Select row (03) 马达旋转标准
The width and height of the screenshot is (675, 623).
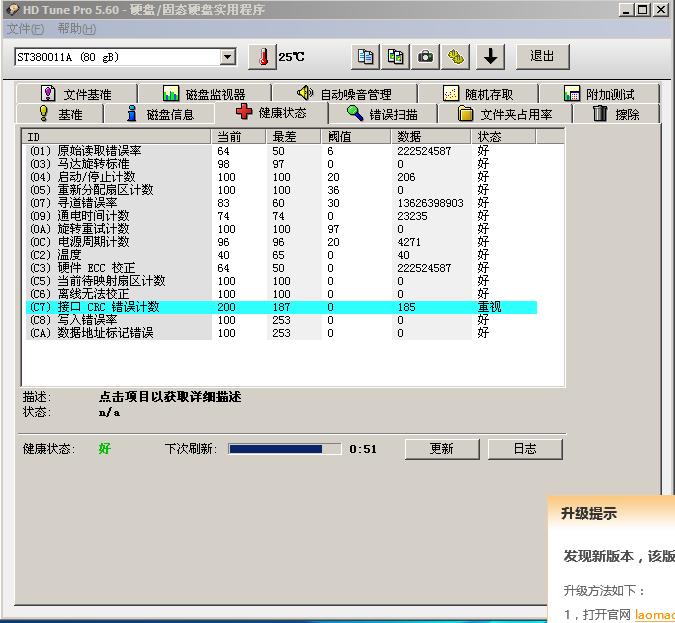[282, 164]
